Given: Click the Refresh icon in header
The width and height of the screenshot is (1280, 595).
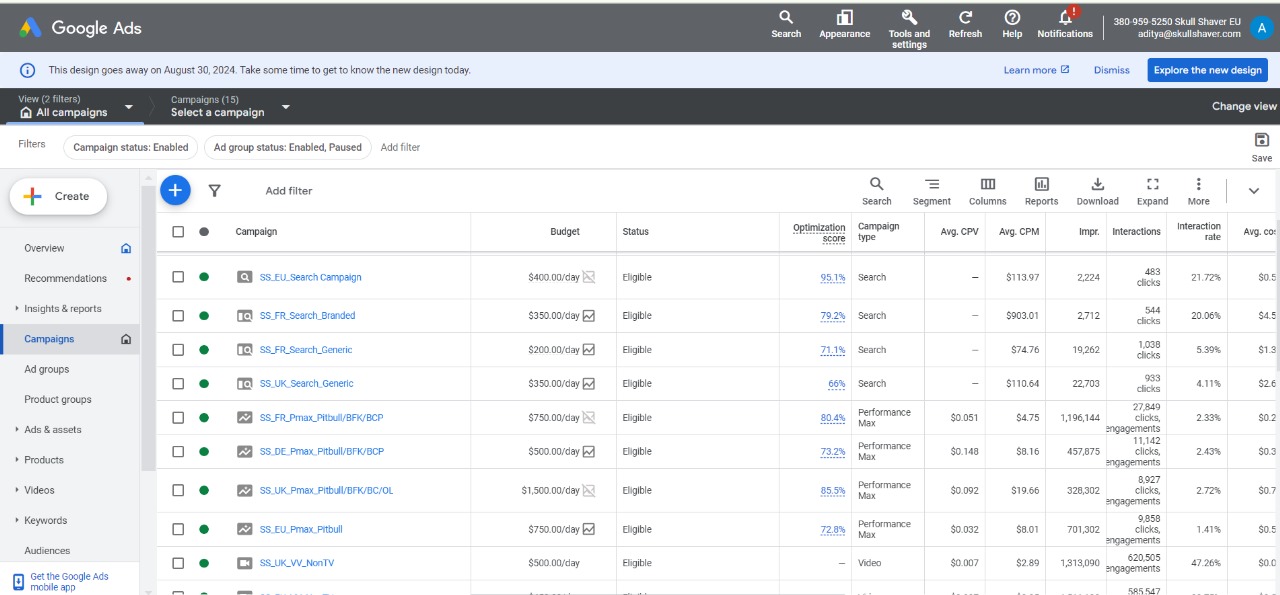Looking at the screenshot, I should pos(965,18).
